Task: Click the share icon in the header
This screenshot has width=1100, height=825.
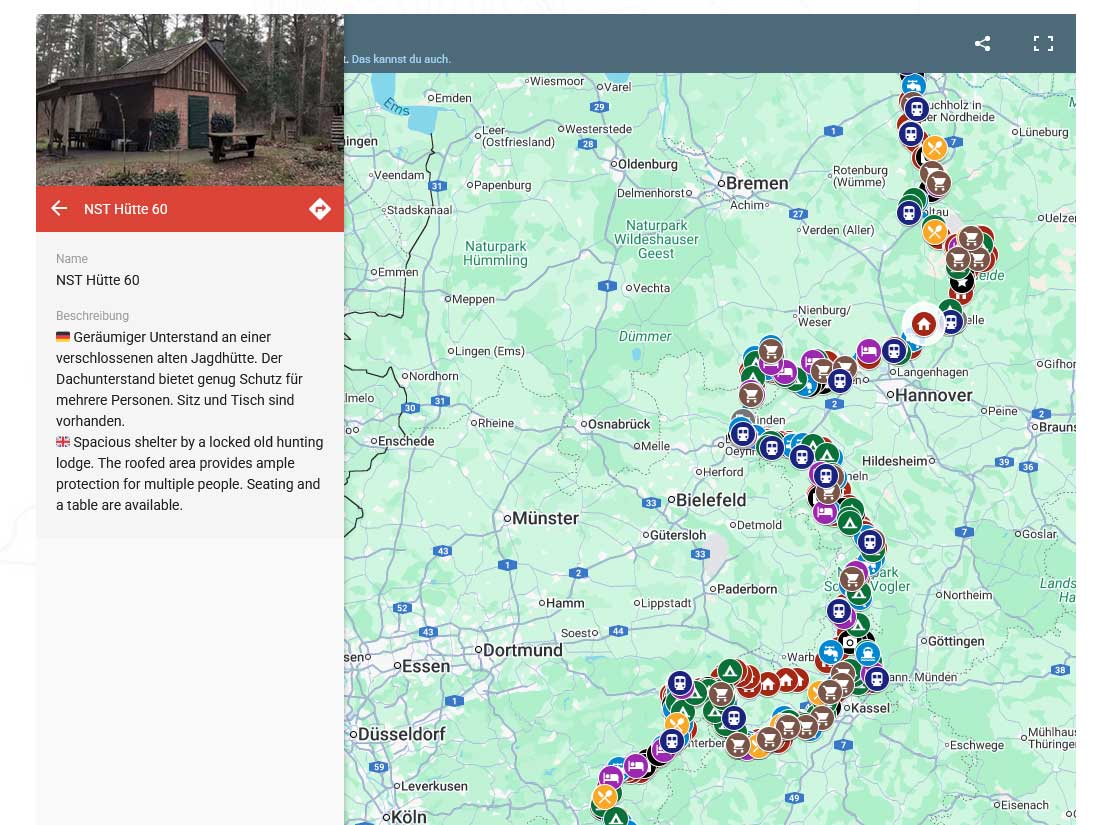Action: click(x=982, y=43)
